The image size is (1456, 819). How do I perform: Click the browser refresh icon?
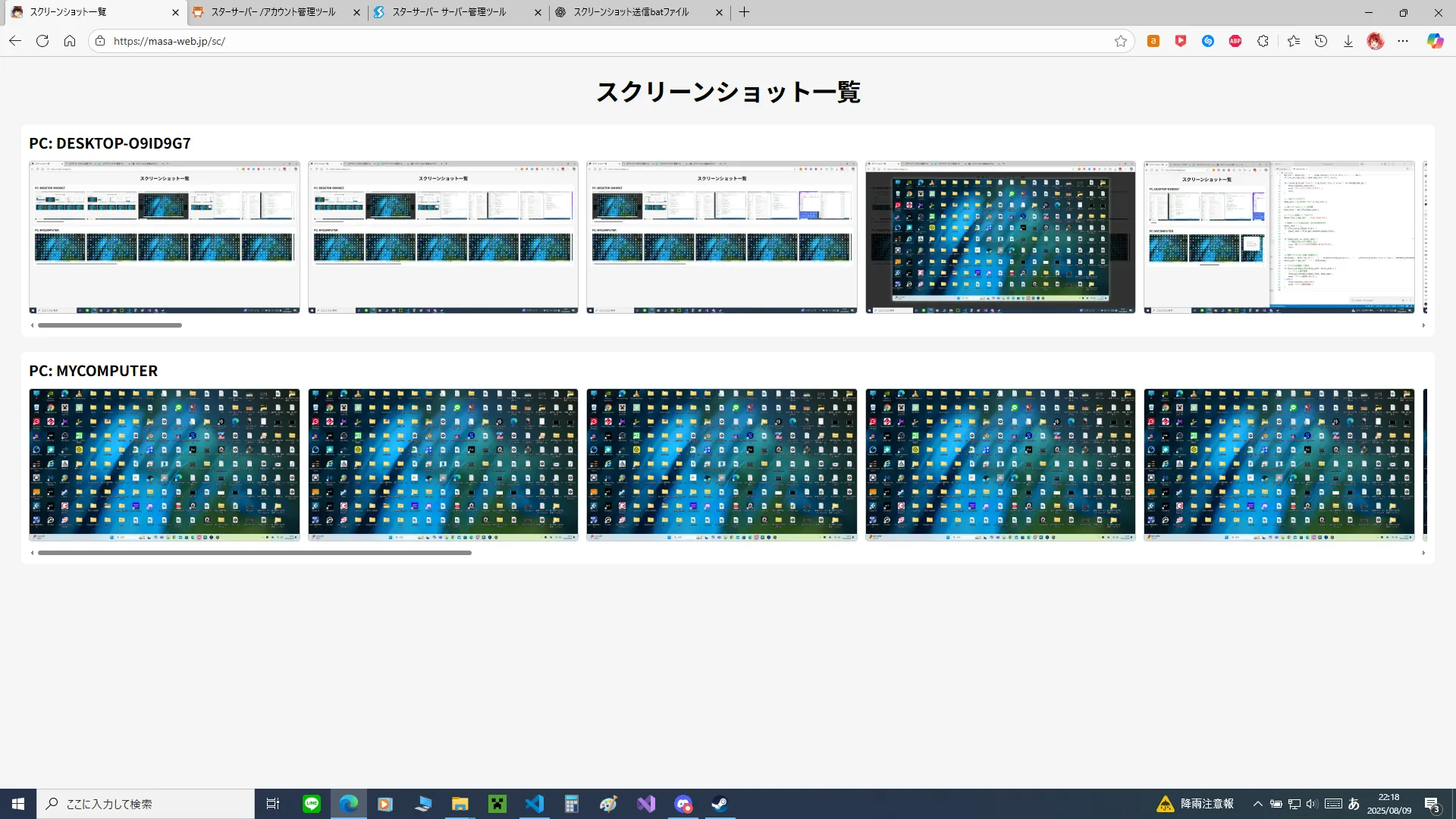[x=42, y=41]
